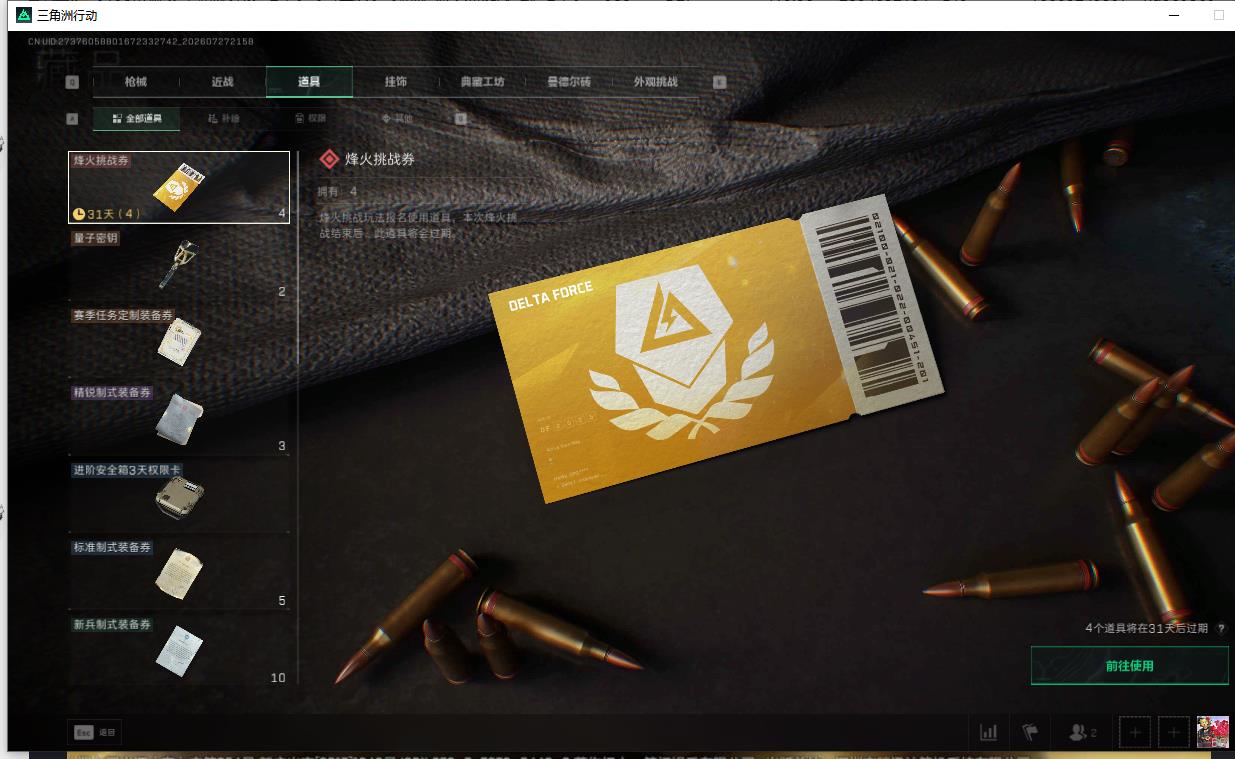Open the 曼德尔砖 tab
Viewport: 1235px width, 759px height.
(569, 82)
